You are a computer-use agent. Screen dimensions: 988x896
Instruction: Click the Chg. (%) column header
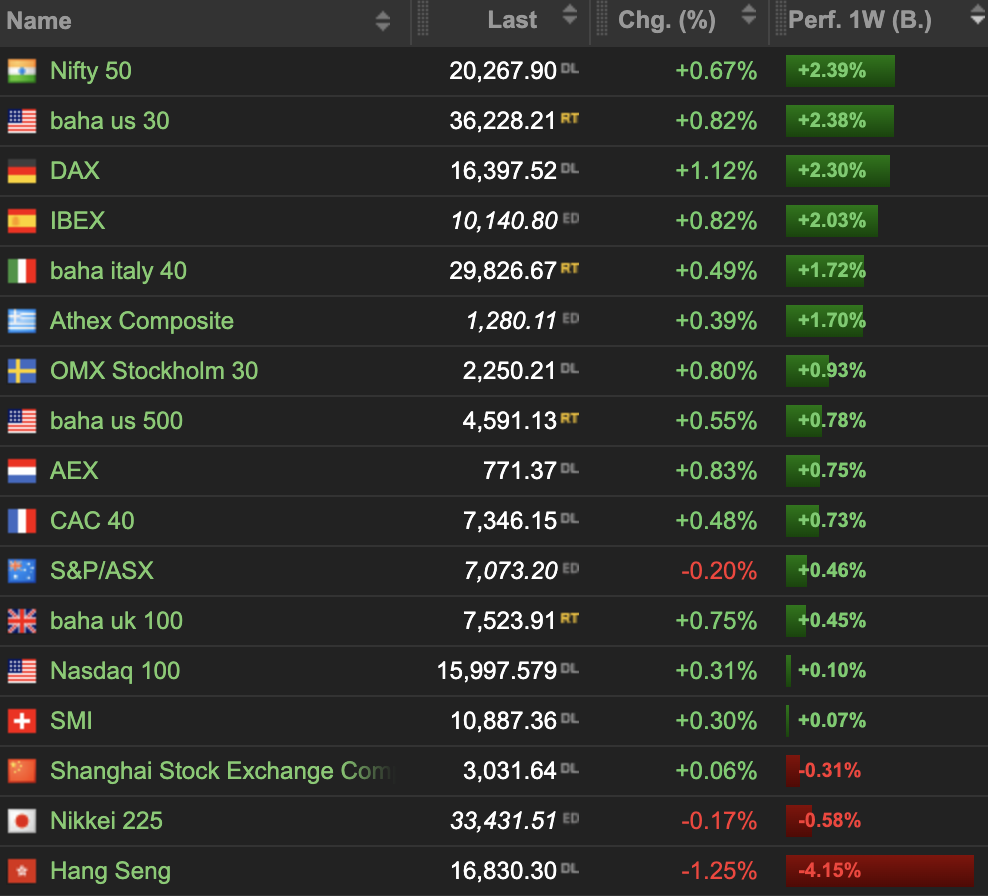(x=667, y=21)
